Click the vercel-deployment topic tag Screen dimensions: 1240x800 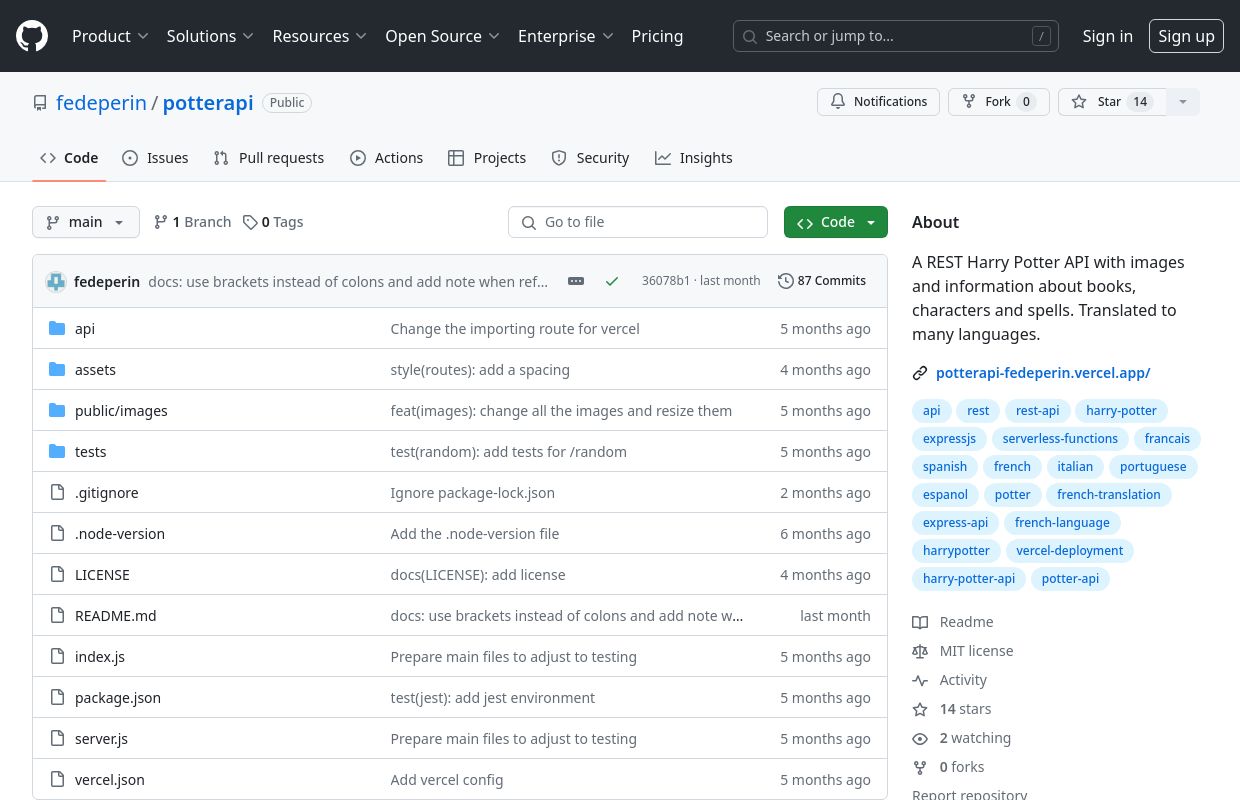1069,551
